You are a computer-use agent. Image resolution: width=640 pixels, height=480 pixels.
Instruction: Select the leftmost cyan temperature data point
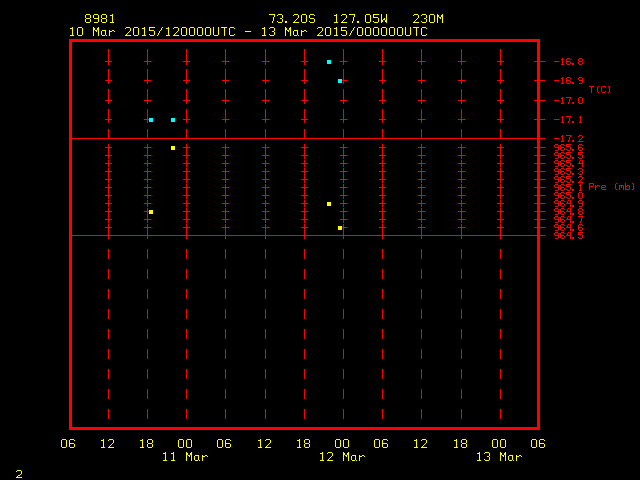pyautogui.click(x=151, y=120)
